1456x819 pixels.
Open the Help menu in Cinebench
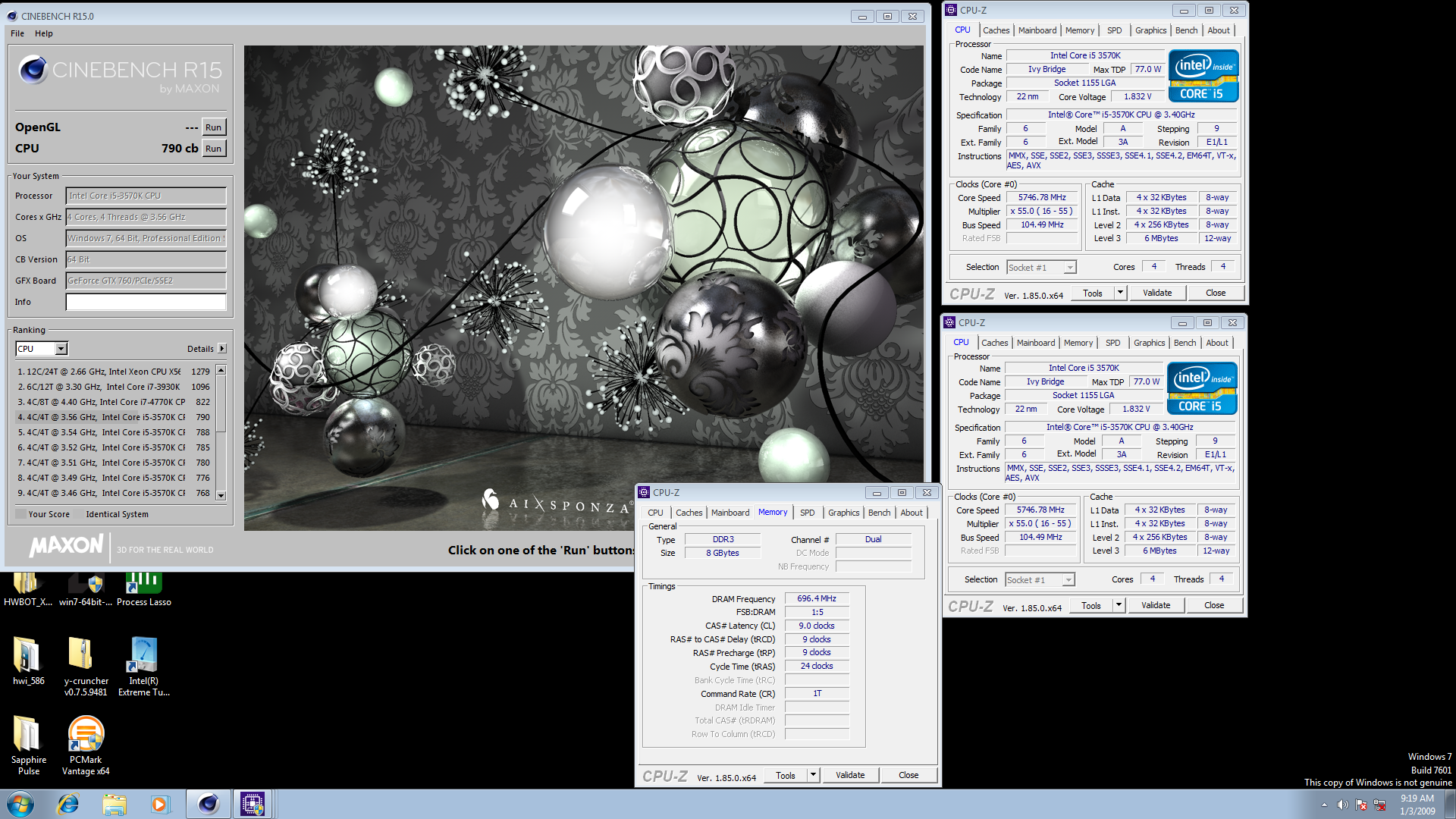tap(44, 33)
